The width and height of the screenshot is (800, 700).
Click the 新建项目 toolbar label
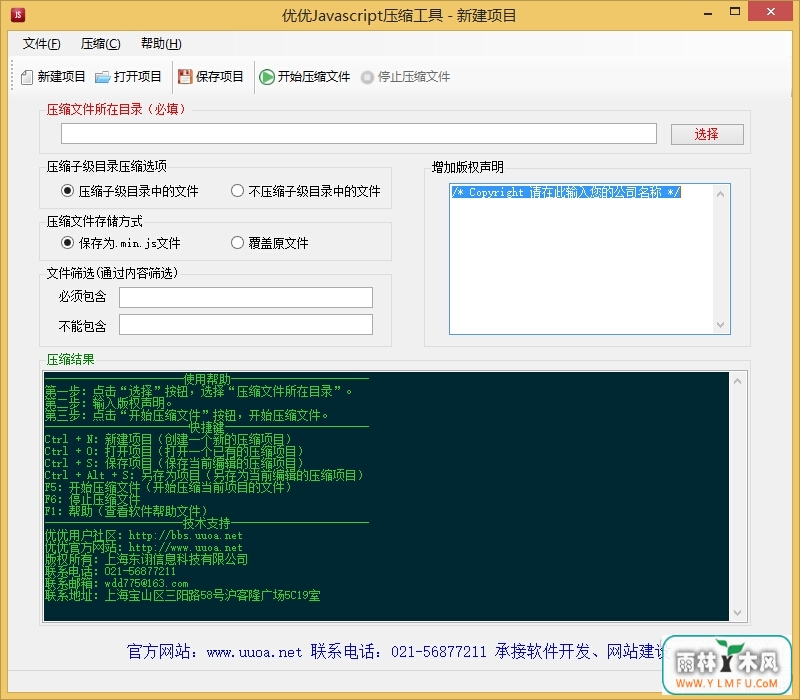[x=61, y=77]
